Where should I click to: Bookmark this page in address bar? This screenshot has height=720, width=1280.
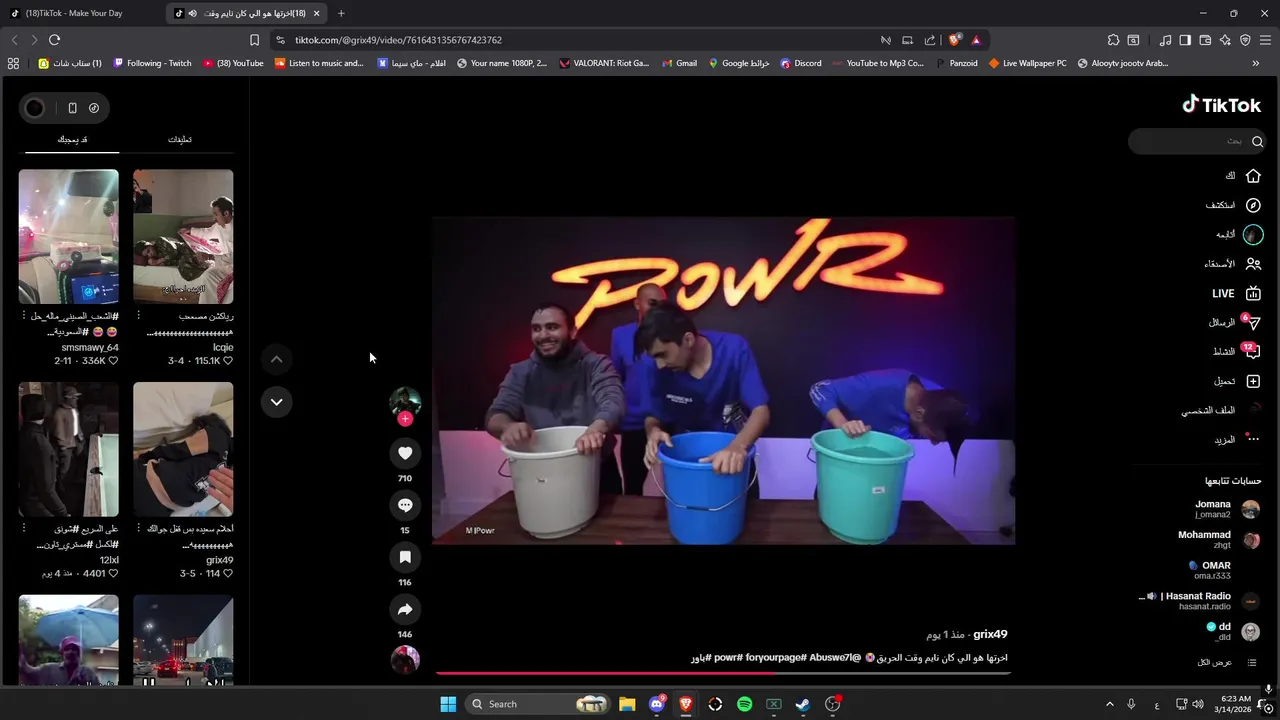pos(254,40)
